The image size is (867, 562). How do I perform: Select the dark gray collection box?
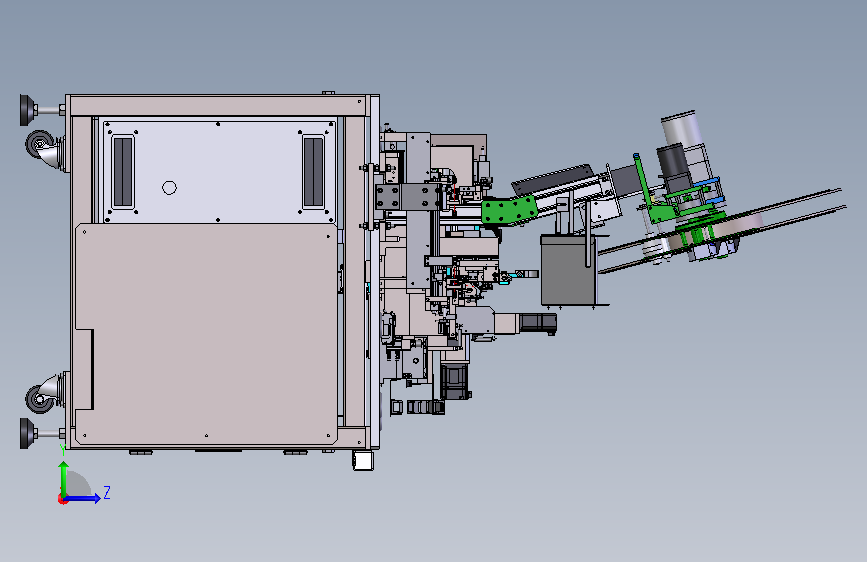click(568, 269)
